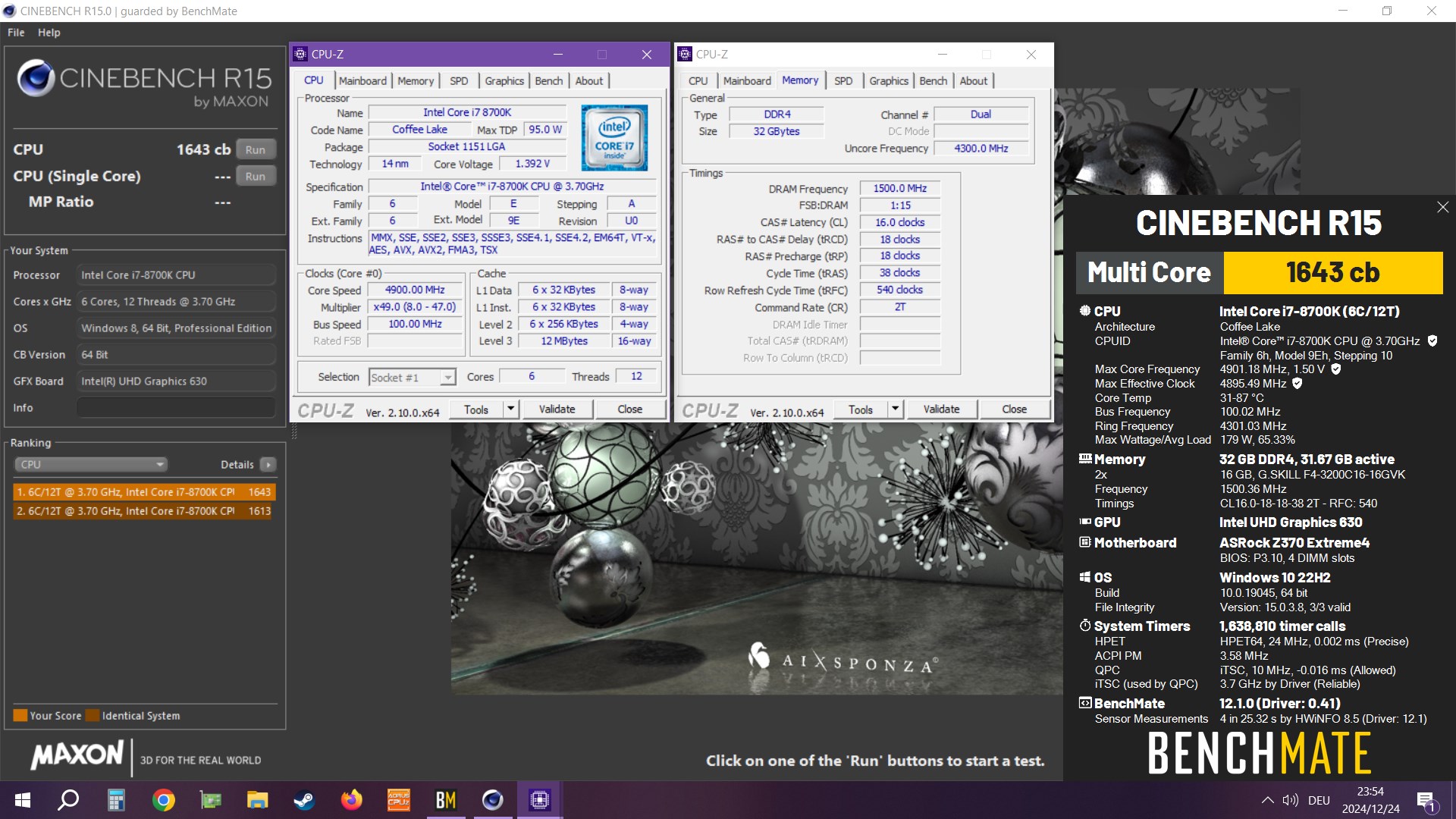Click Tools button in right CPU-Z
Viewport: 1456px width, 819px height.
861,409
